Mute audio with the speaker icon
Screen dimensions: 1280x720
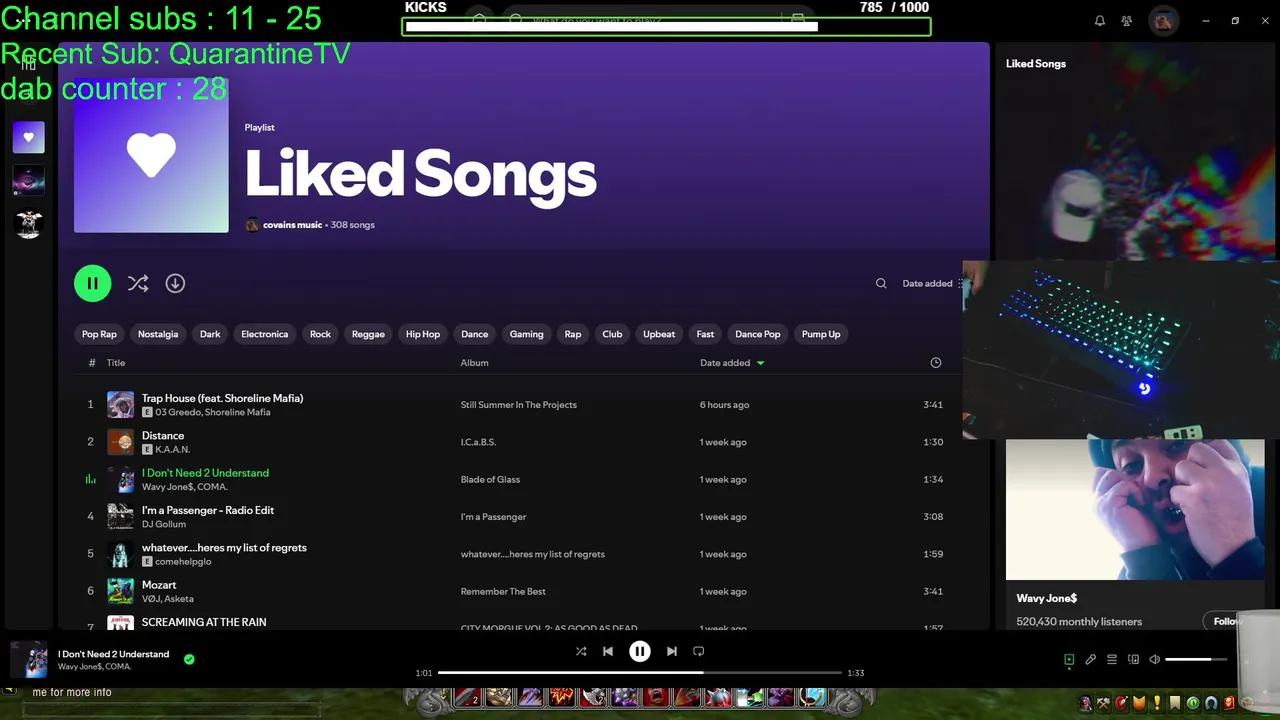[1154, 659]
